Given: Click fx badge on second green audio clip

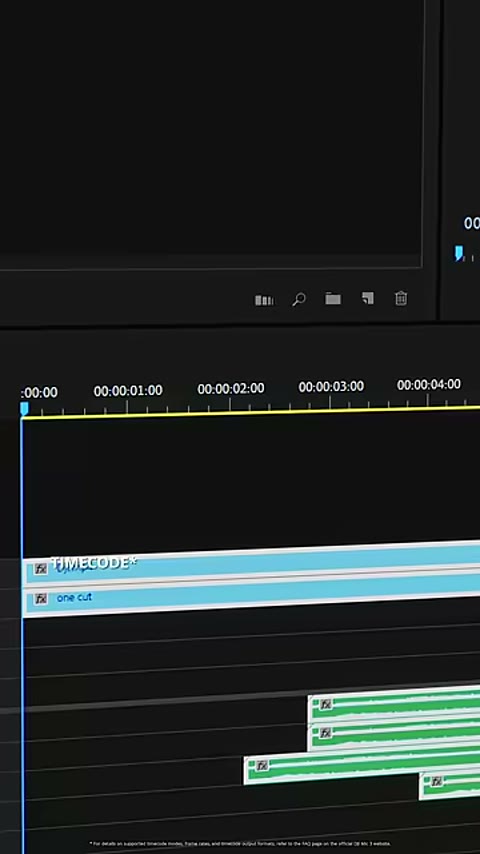Looking at the screenshot, I should pos(326,733).
